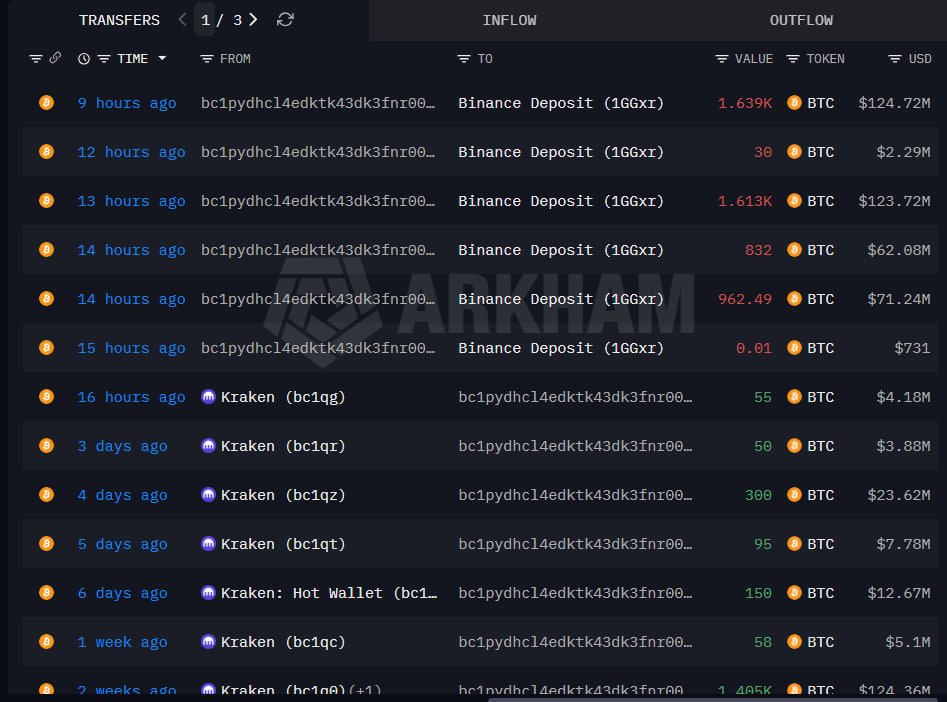Switch to the INFLOW tab
The width and height of the screenshot is (947, 702).
[x=509, y=21]
